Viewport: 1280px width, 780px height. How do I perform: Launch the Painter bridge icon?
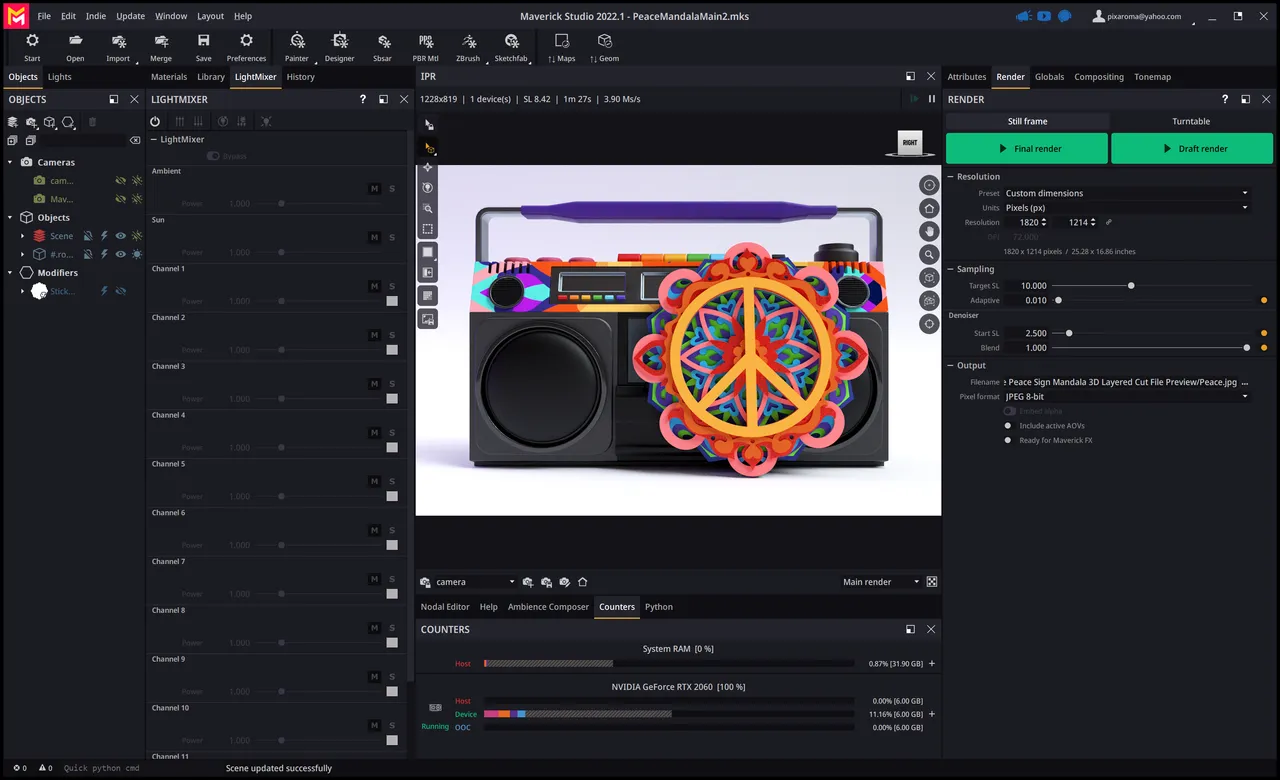pyautogui.click(x=297, y=46)
